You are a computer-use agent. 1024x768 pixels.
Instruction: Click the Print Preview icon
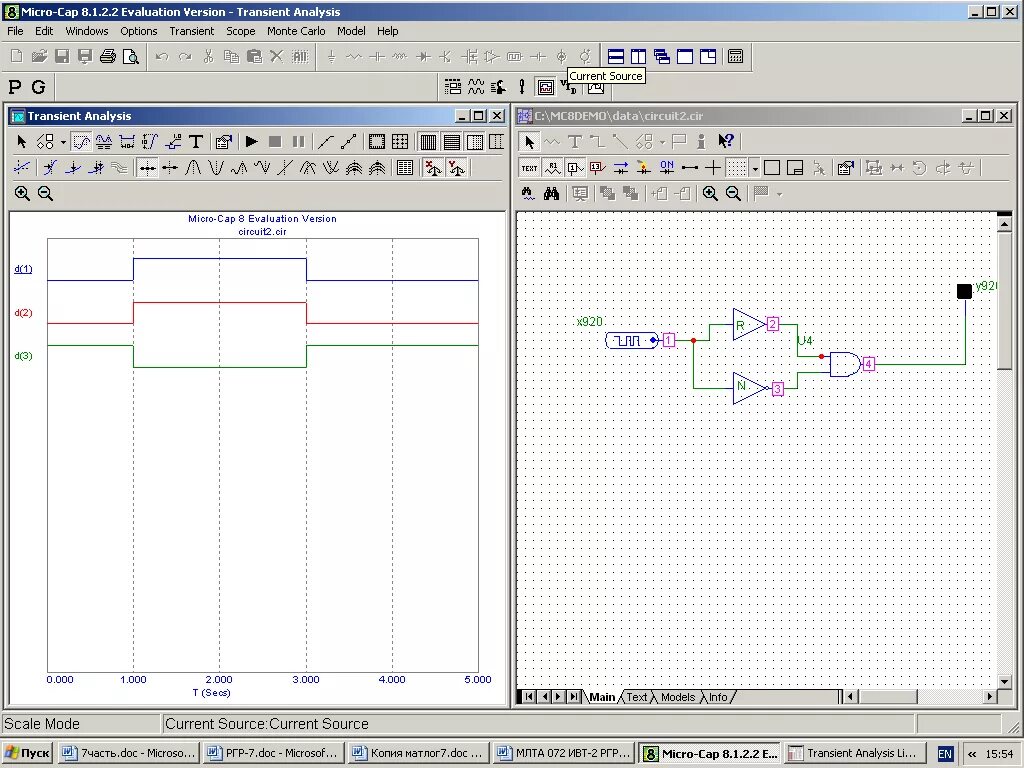(x=131, y=56)
